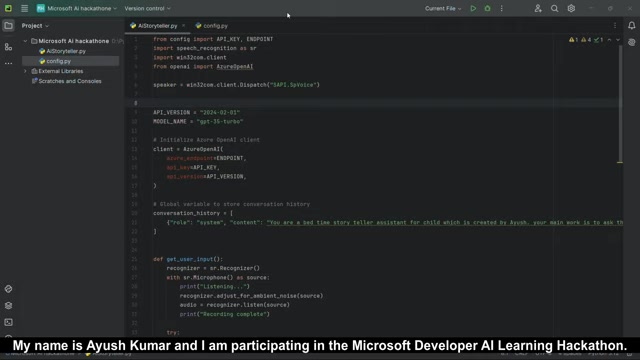
Task: Open the Version control dropdown
Action: point(147,8)
